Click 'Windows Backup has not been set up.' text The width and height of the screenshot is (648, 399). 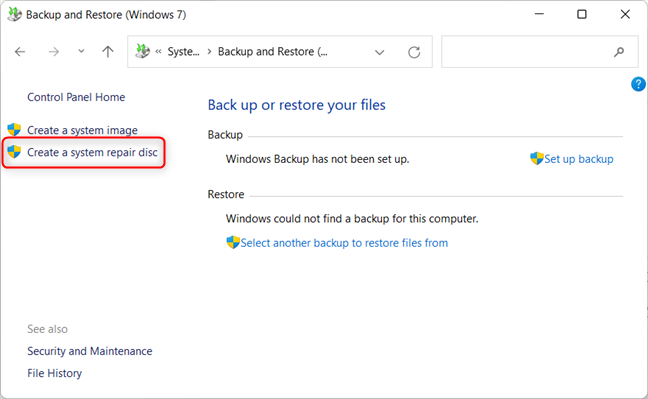click(x=317, y=159)
